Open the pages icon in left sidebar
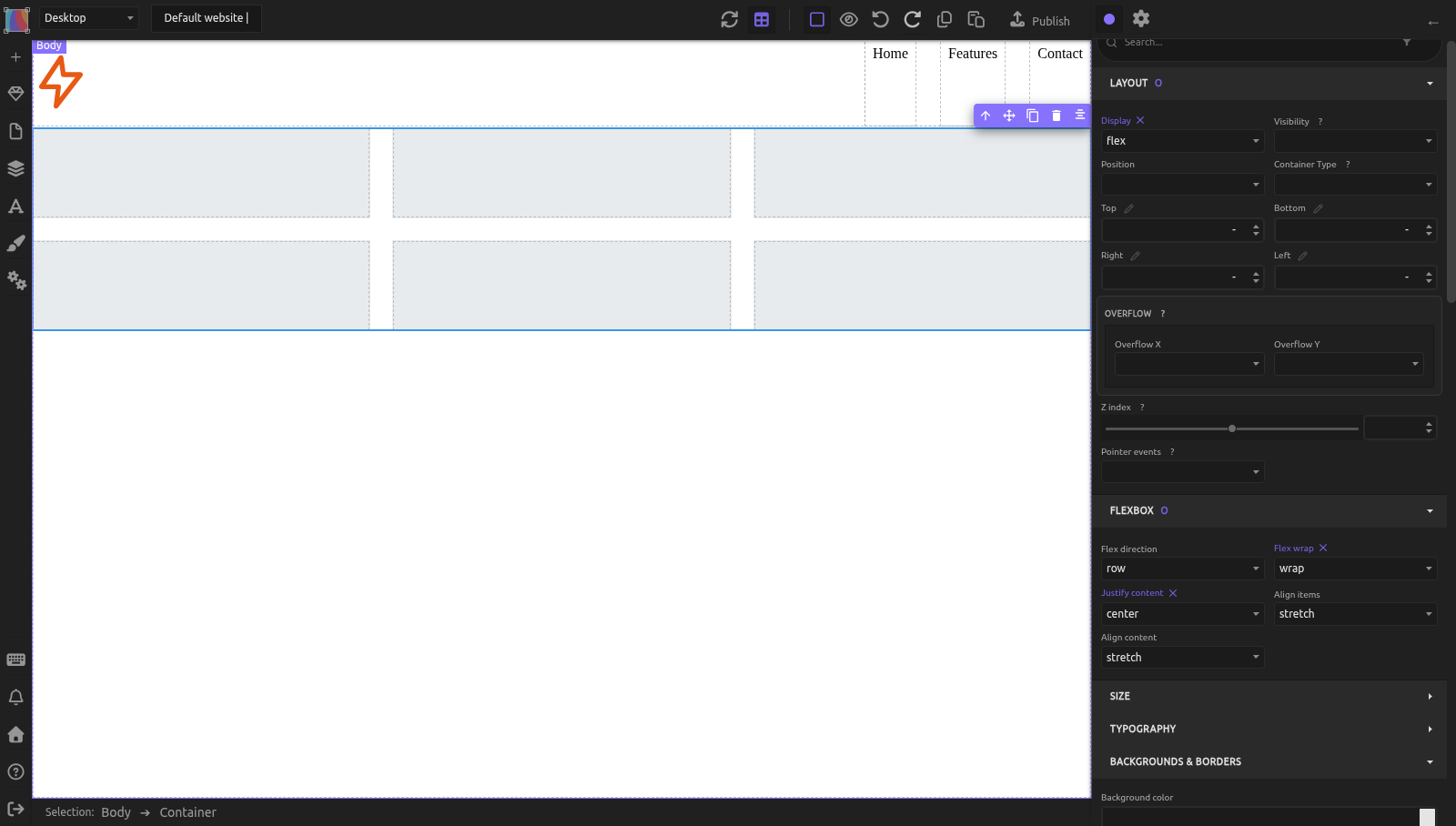The width and height of the screenshot is (1456, 826). coord(15,131)
